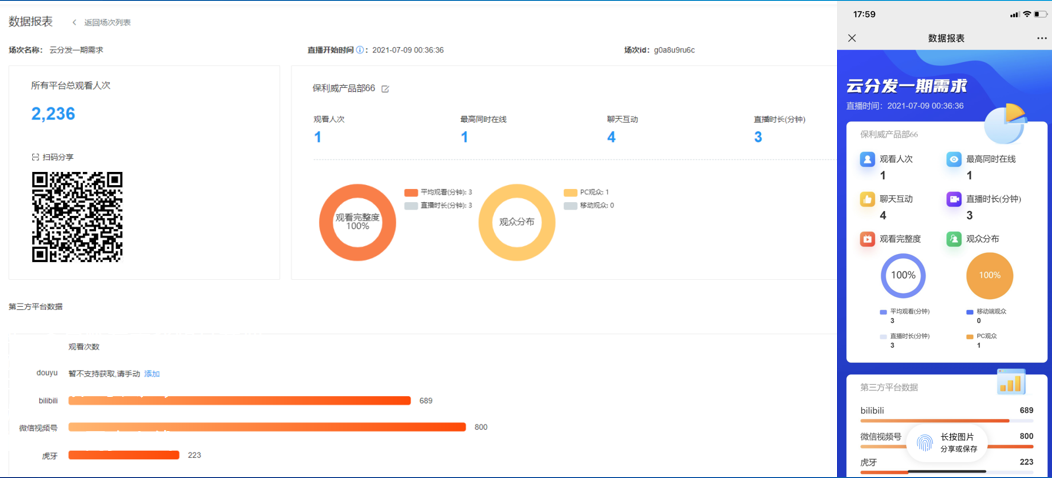Image resolution: width=1052 pixels, height=478 pixels.
Task: Click the share QR code image
Action: click(x=77, y=216)
